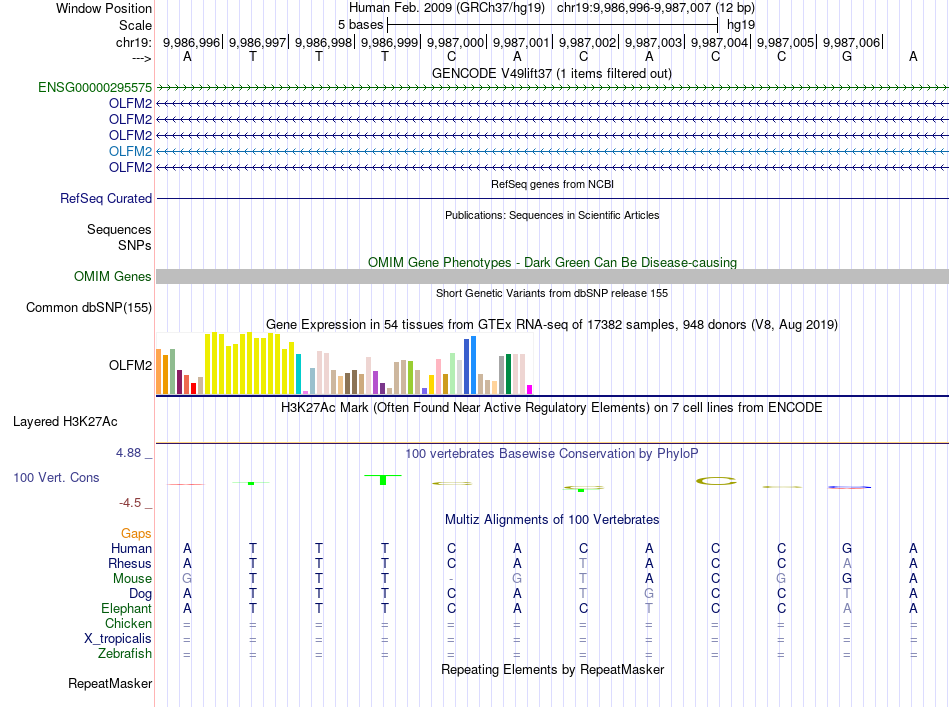The width and height of the screenshot is (950, 707).
Task: Open the GENCODE V49lift37 track title
Action: 552,74
